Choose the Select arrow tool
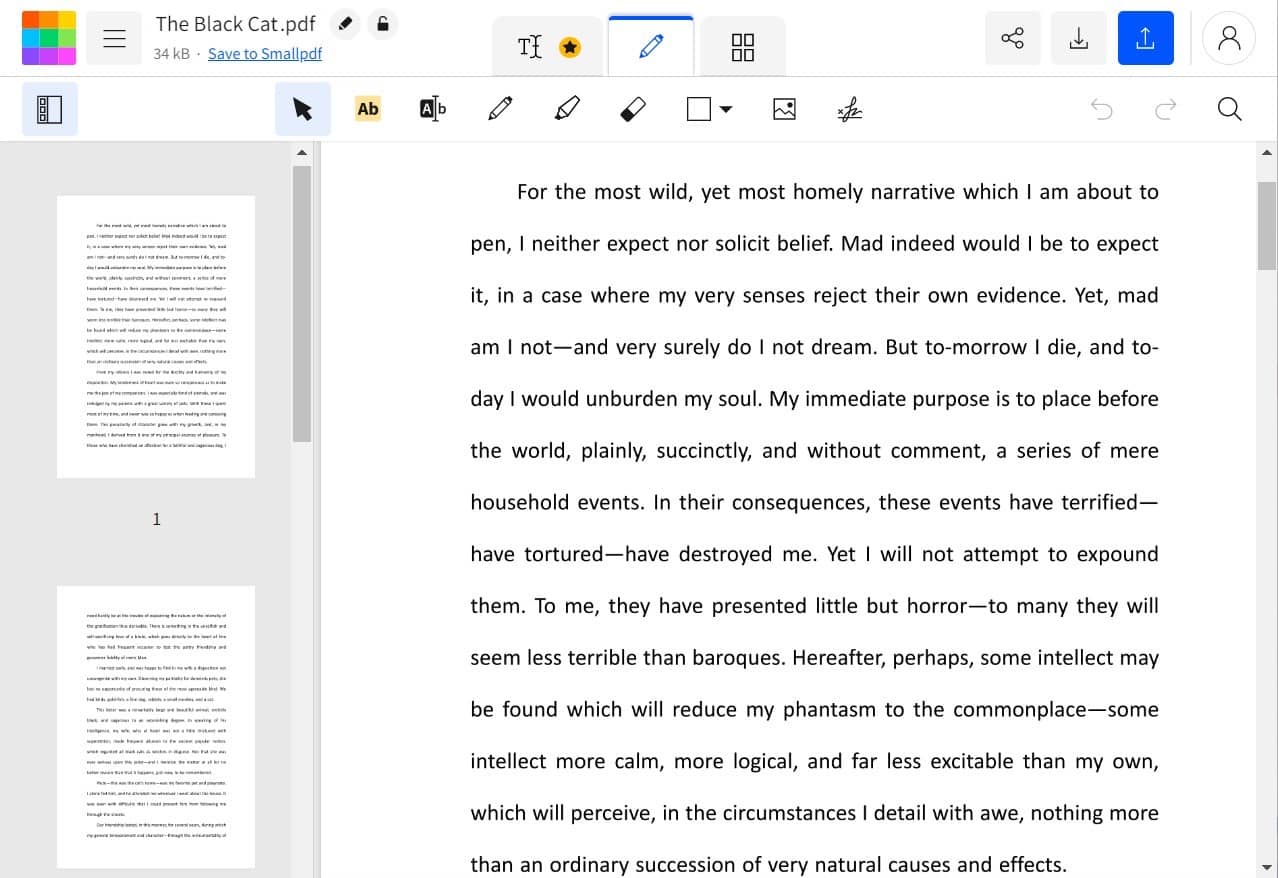This screenshot has width=1278, height=878. coord(303,109)
